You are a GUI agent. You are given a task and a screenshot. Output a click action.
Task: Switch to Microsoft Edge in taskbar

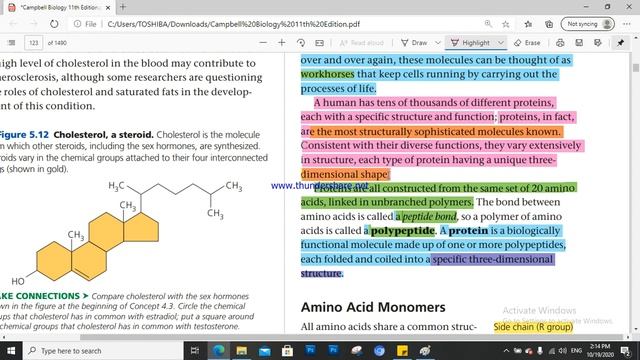pyautogui.click(x=218, y=351)
